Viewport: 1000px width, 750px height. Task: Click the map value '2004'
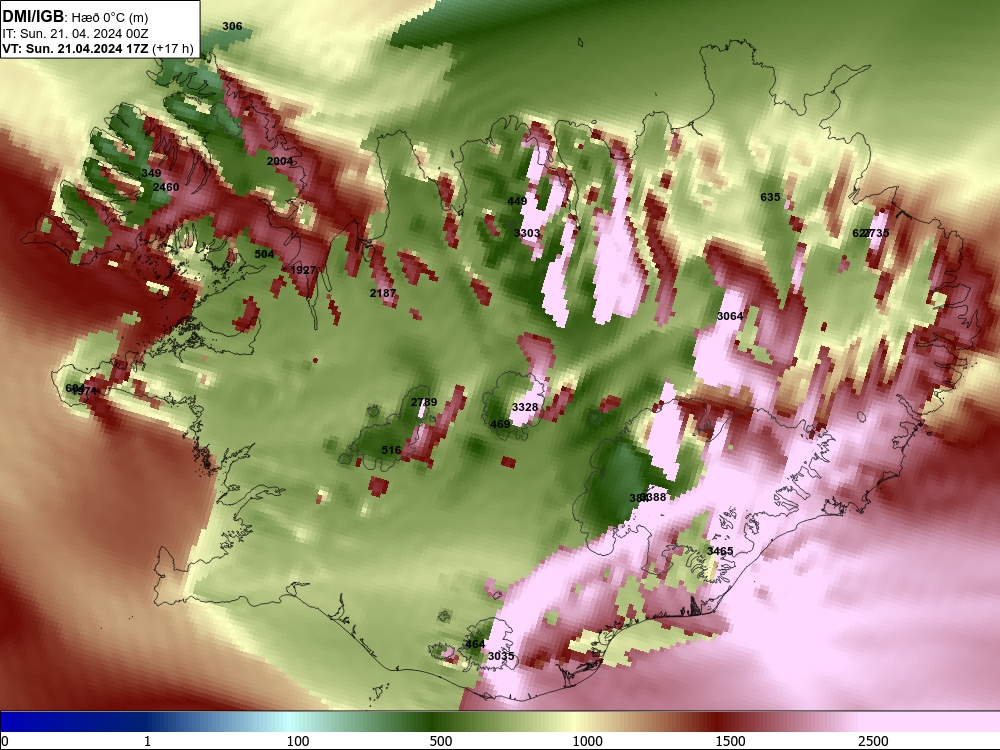(x=279, y=161)
